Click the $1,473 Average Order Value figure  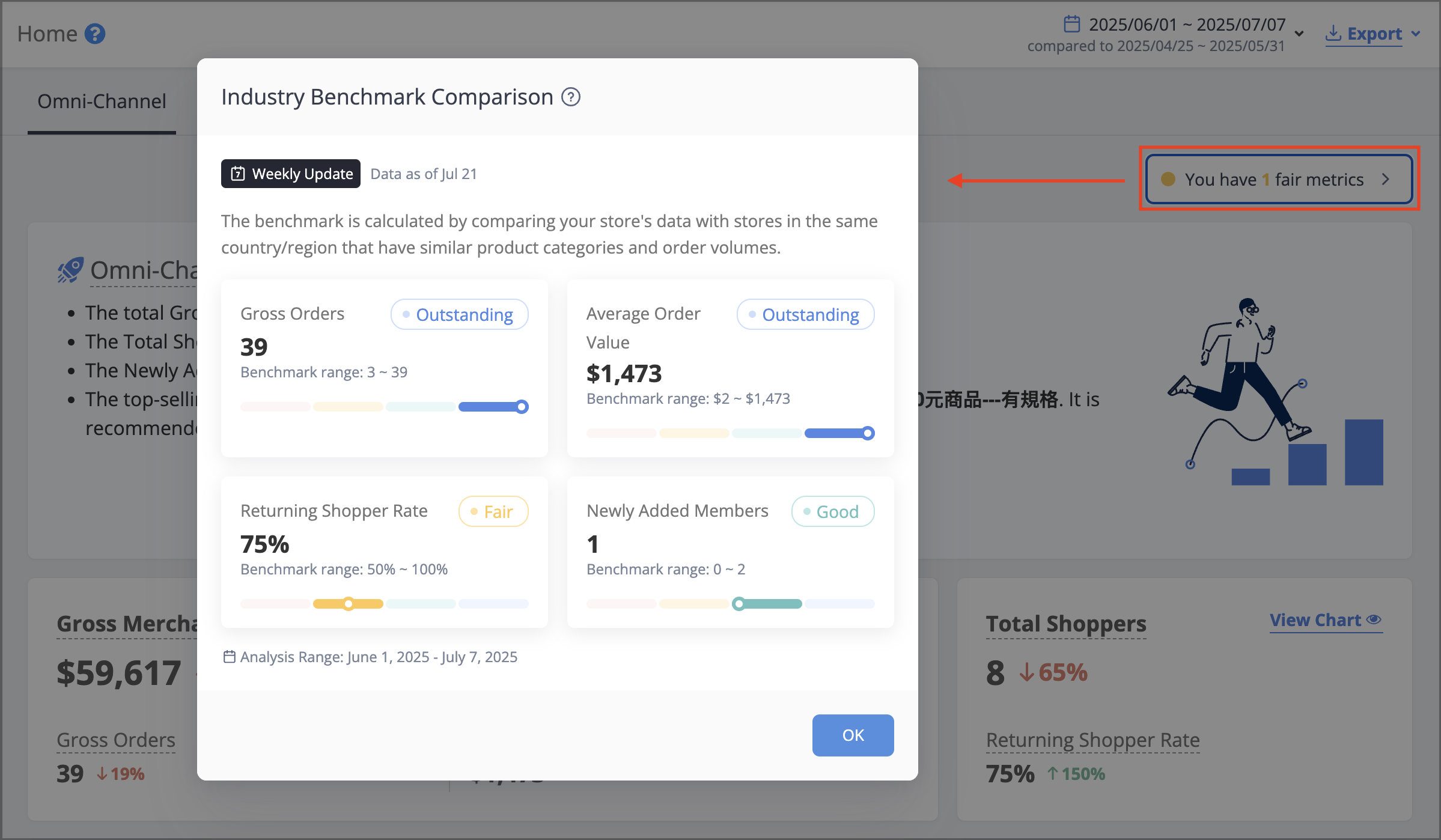[624, 374]
